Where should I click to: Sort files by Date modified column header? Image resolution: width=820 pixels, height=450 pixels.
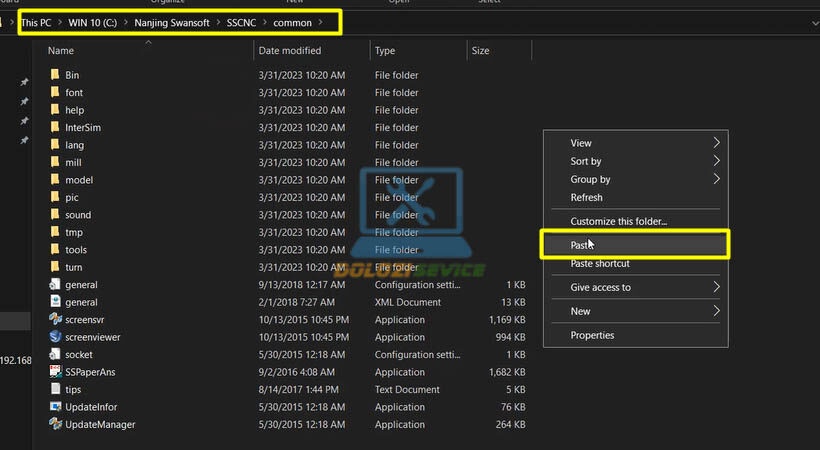click(289, 50)
